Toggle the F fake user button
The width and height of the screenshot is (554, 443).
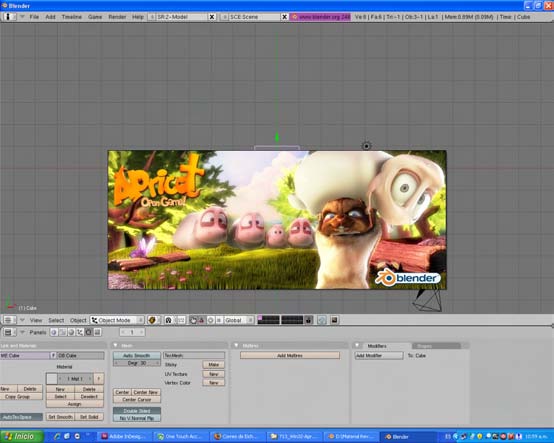point(53,355)
